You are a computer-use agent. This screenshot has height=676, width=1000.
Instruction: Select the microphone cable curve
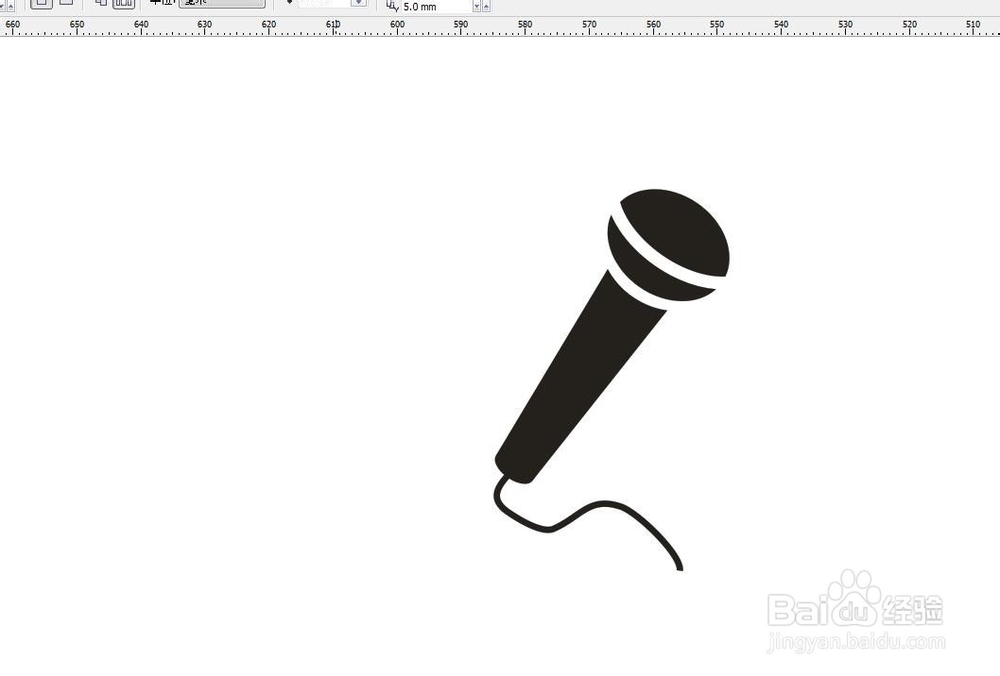pyautogui.click(x=588, y=523)
